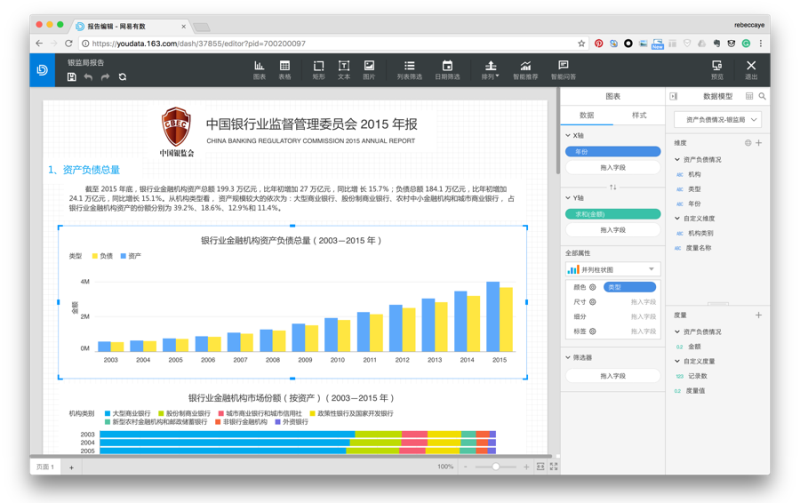Viewport: 800px width, 503px height.
Task: Insert a chart (图表) component
Action: click(x=259, y=70)
